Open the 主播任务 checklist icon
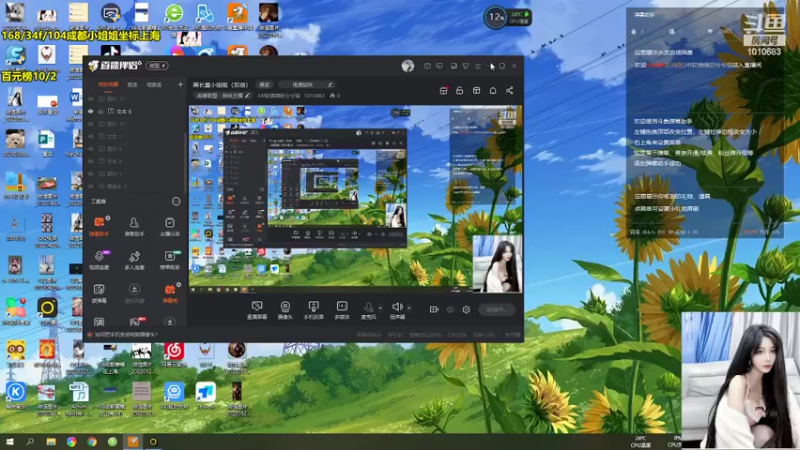Image resolution: width=800 pixels, height=450 pixels. (x=169, y=226)
